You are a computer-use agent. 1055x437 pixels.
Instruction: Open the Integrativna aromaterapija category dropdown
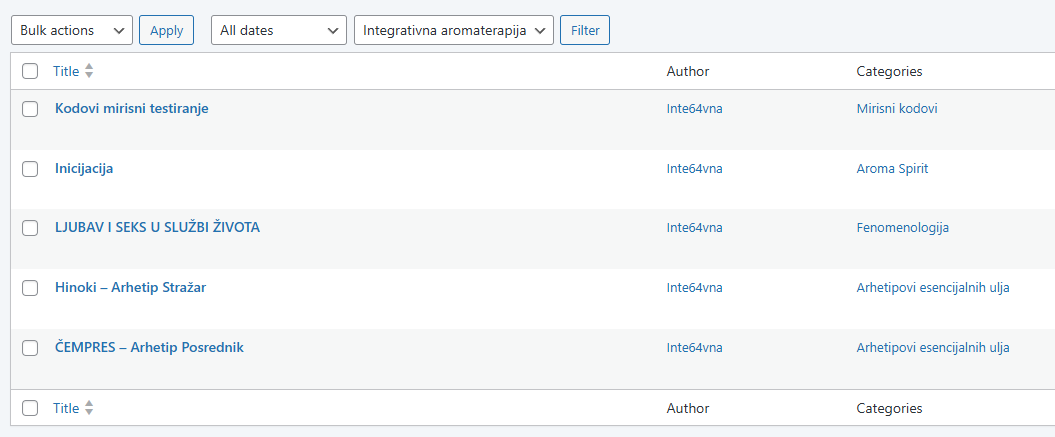(454, 30)
